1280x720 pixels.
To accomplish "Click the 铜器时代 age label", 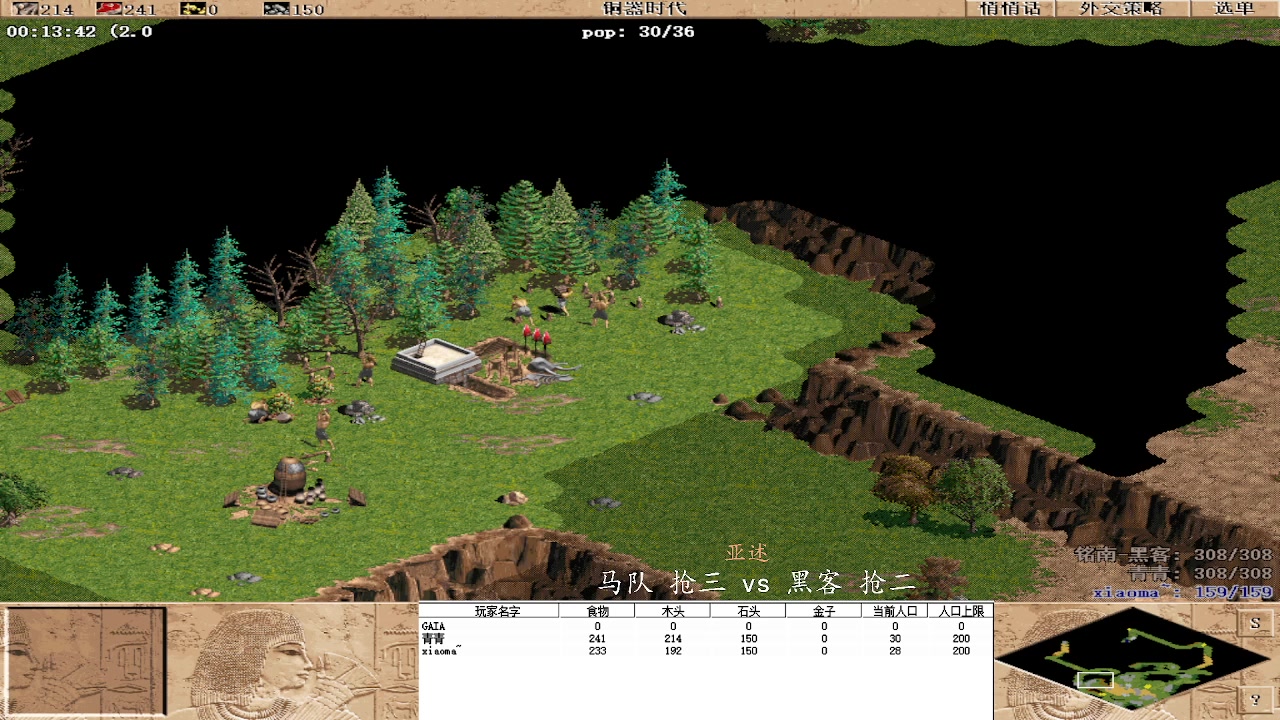I will (x=645, y=8).
